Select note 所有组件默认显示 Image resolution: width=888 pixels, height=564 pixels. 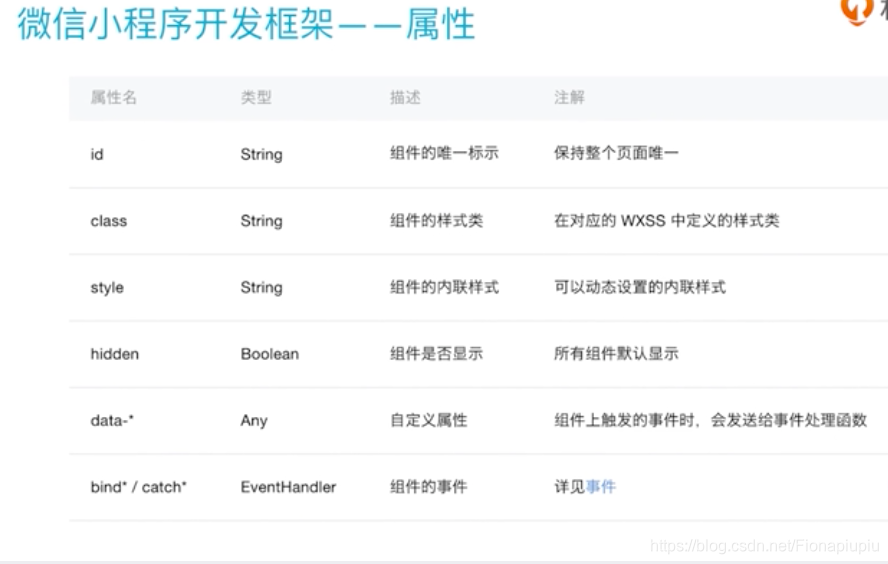point(616,353)
